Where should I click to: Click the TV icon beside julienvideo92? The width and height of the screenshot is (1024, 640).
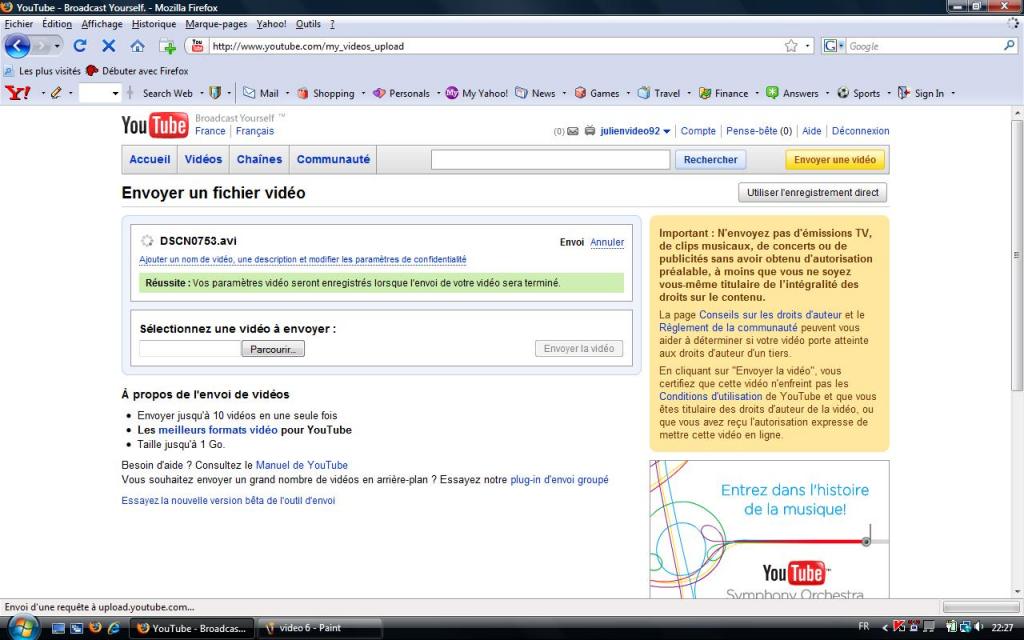590,131
